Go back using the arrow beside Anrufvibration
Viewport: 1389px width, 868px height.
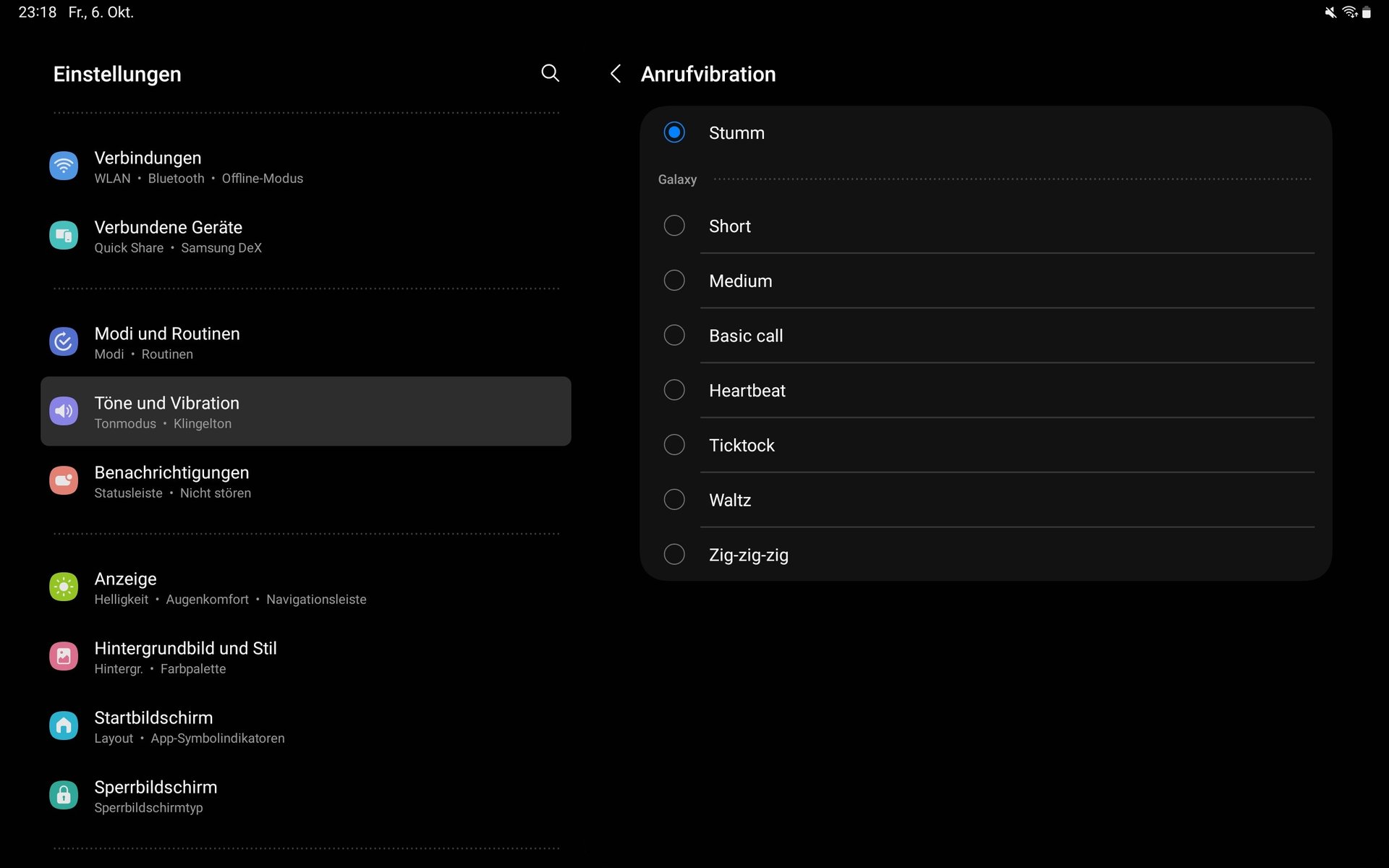coord(616,74)
